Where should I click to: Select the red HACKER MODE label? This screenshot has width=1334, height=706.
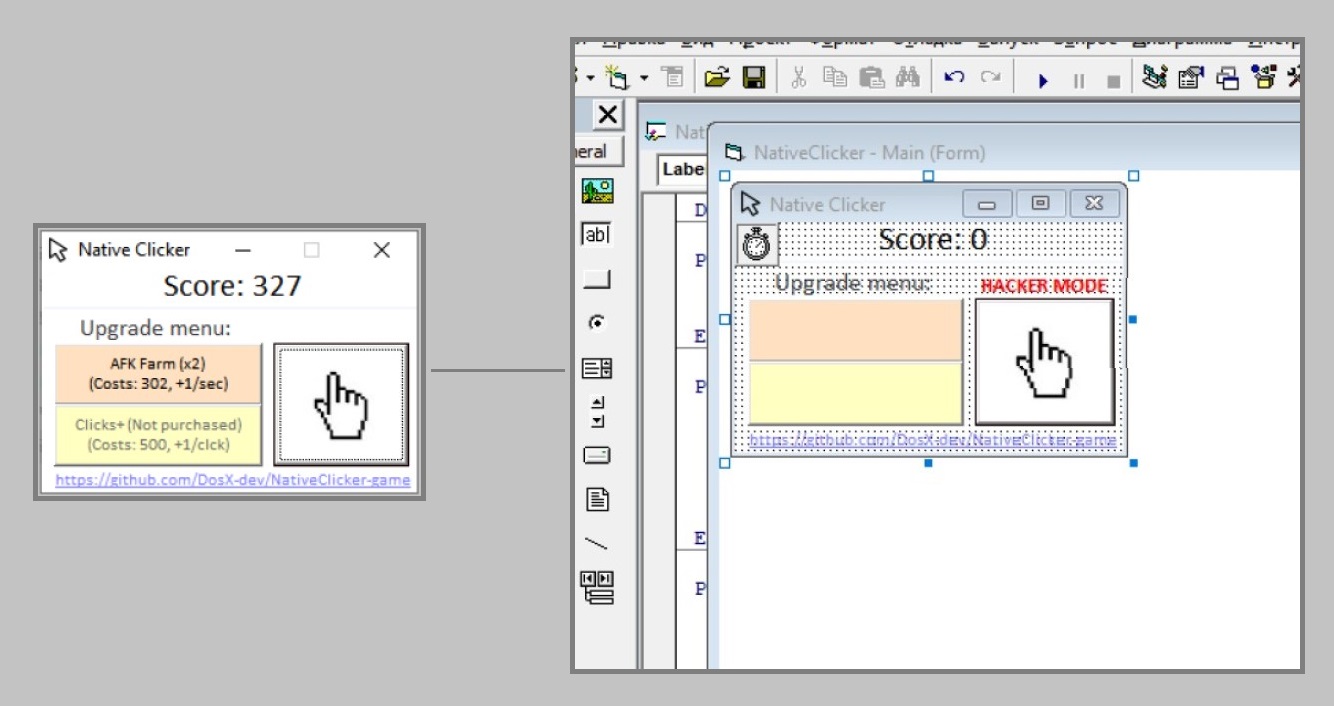(1044, 286)
